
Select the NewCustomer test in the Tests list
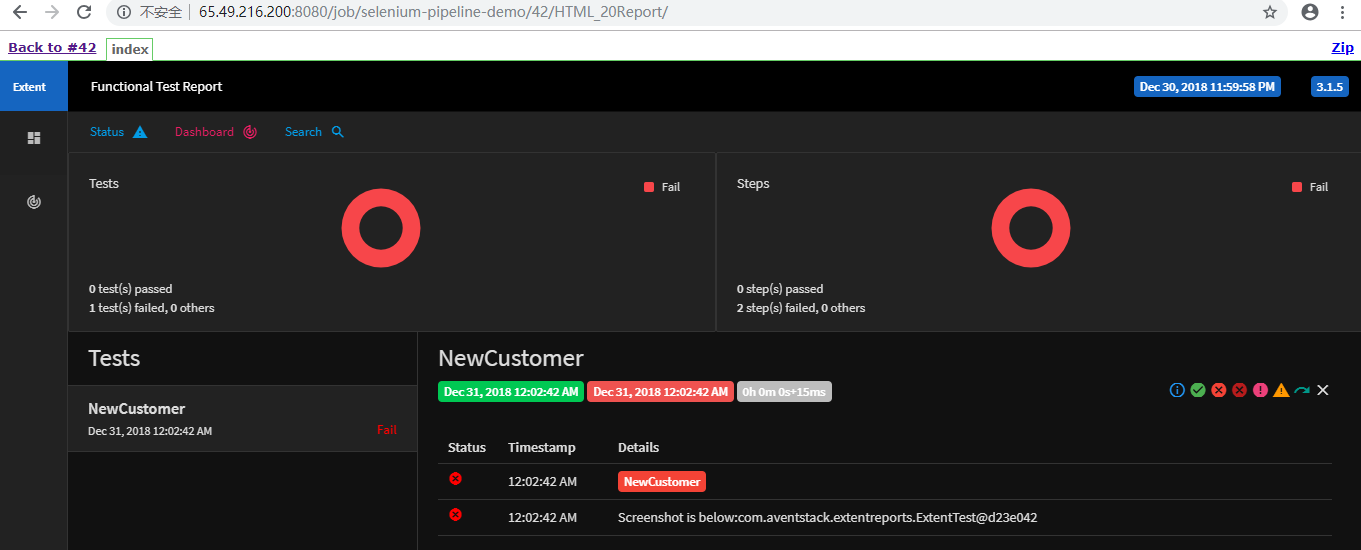click(242, 418)
